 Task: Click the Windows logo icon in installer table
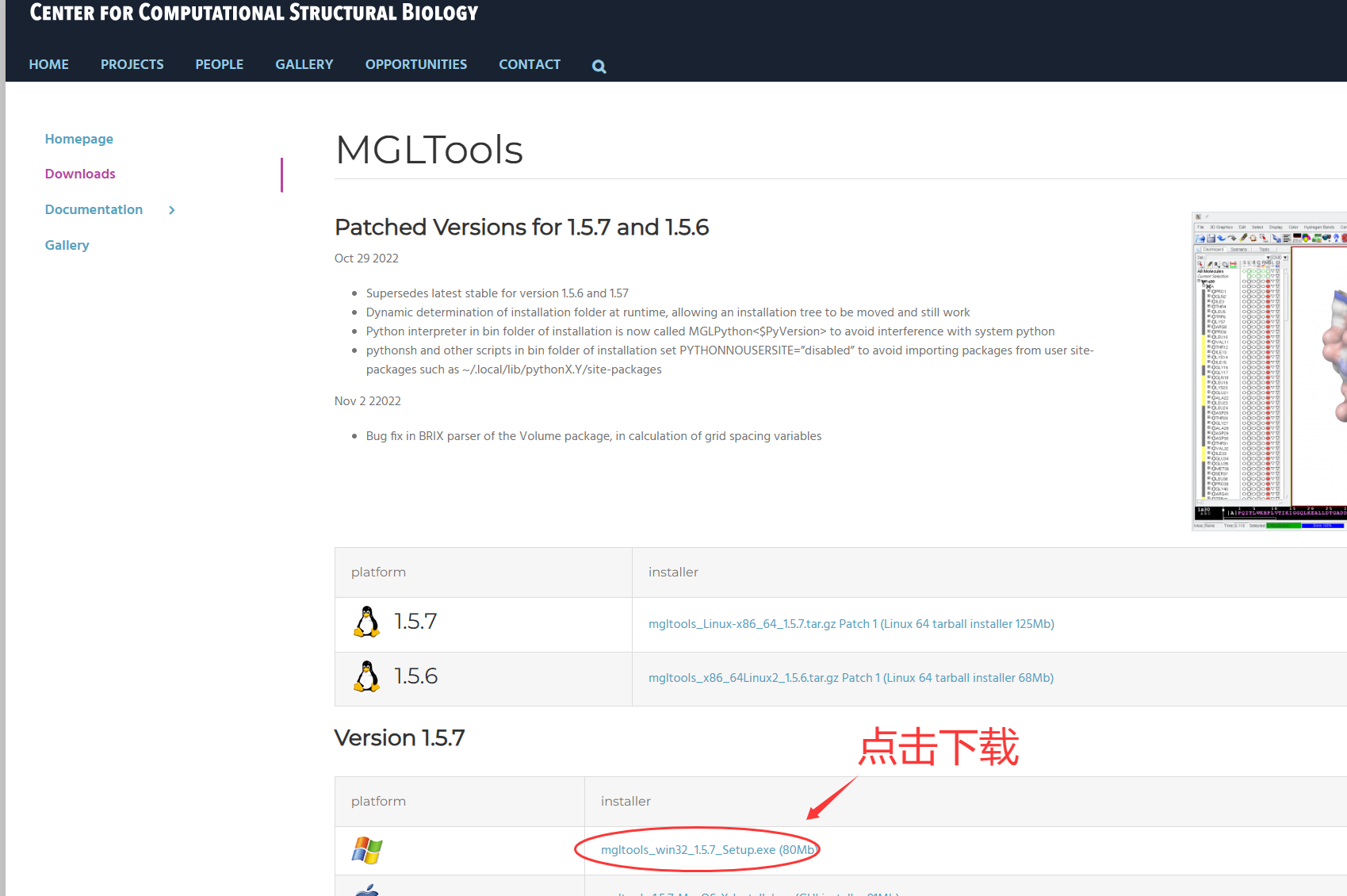[x=367, y=850]
